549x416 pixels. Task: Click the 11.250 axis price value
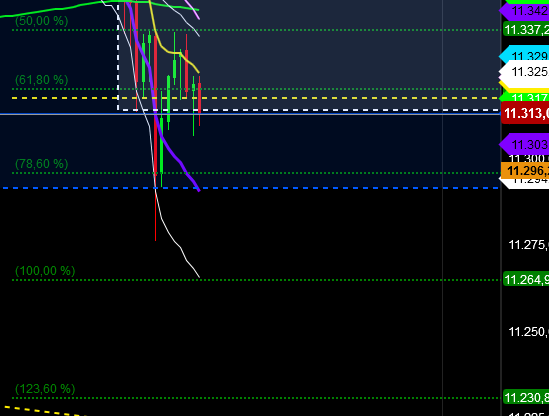(x=528, y=332)
